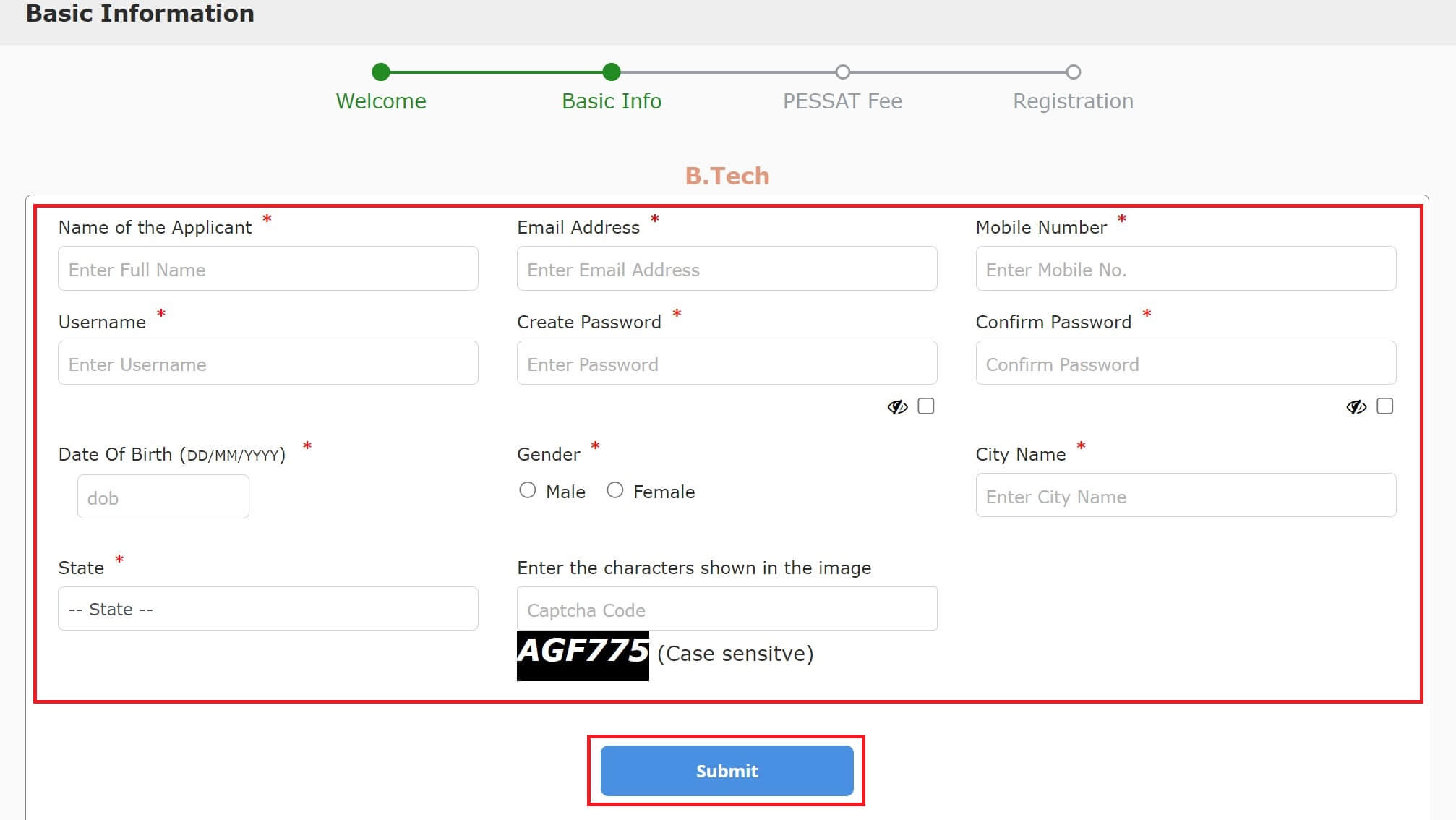
Task: Select the Female gender radio button
Action: coord(615,490)
